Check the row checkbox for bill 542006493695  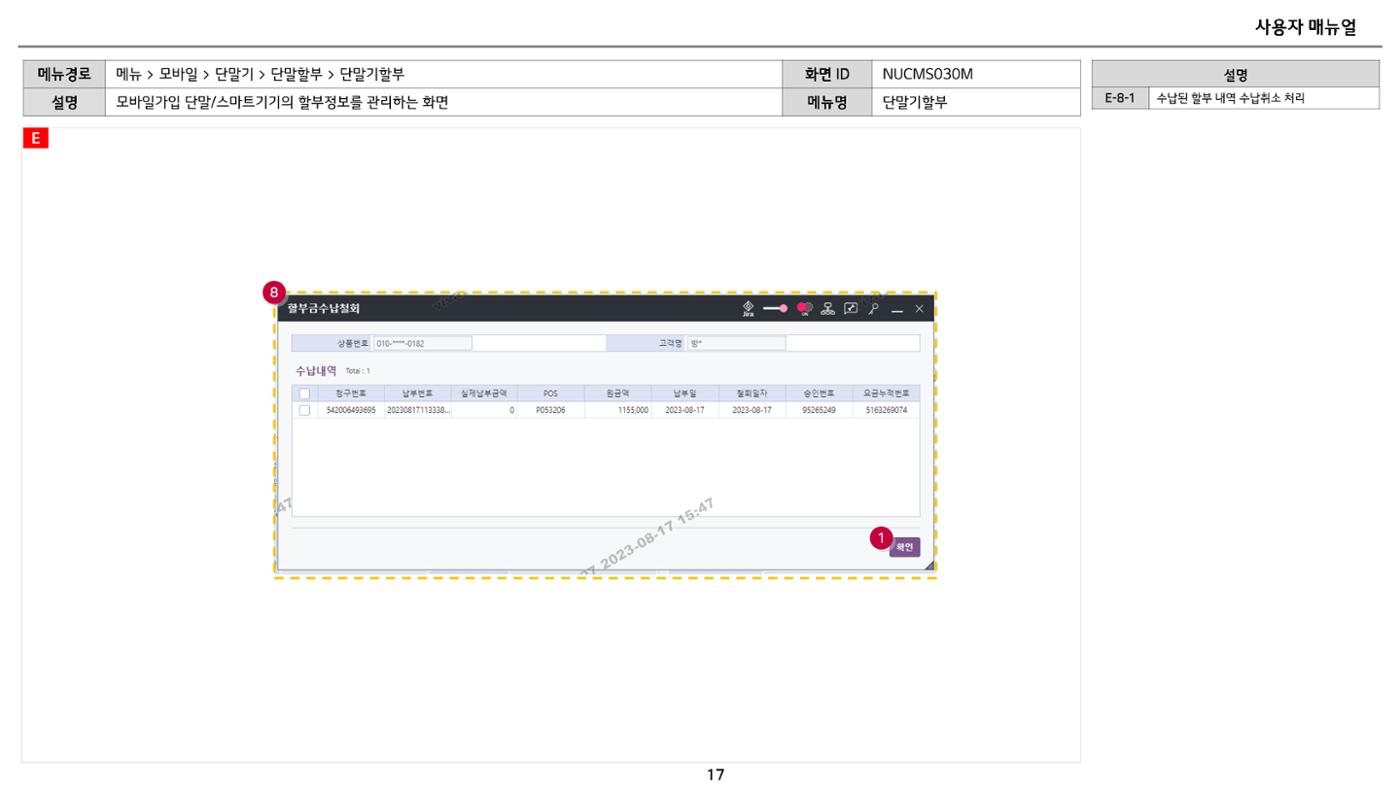coord(304,410)
